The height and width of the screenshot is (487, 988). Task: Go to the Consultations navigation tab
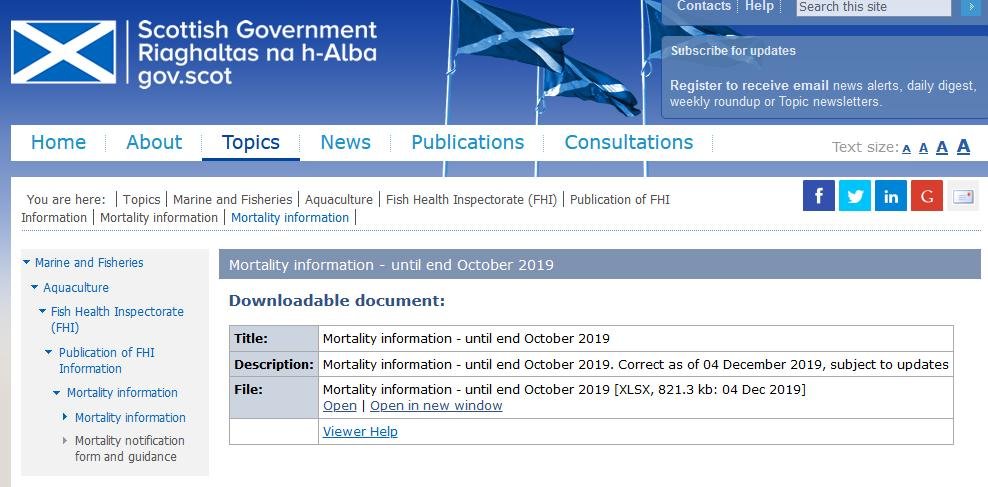pyautogui.click(x=628, y=142)
